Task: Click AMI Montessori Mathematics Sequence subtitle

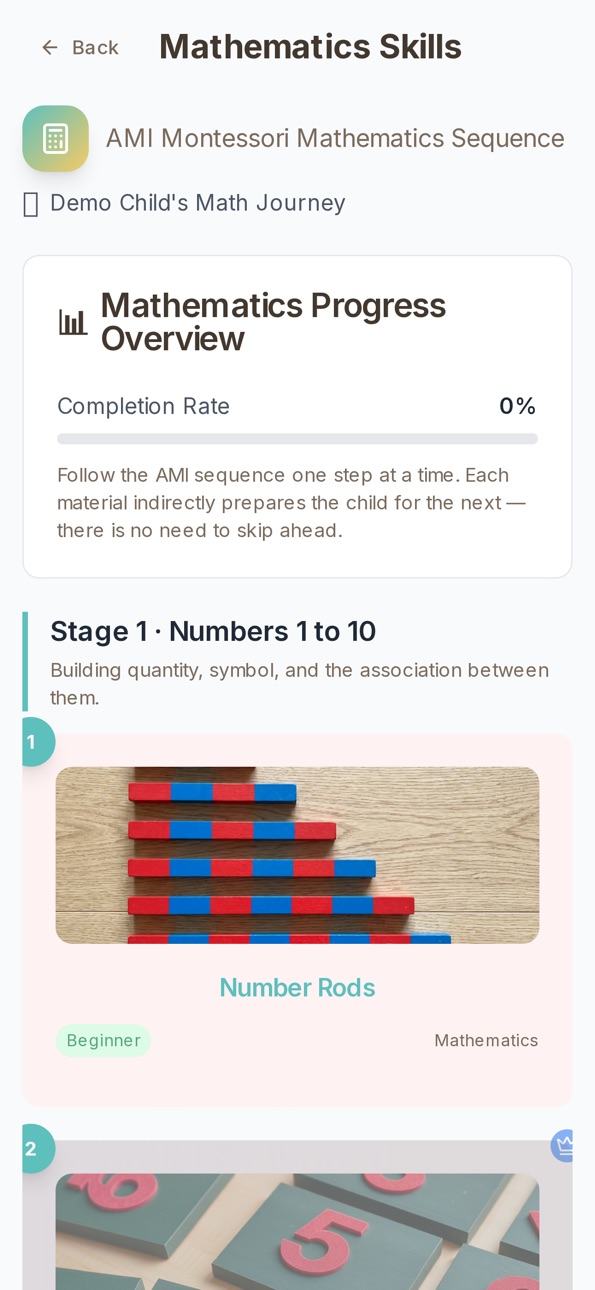Action: [x=335, y=138]
